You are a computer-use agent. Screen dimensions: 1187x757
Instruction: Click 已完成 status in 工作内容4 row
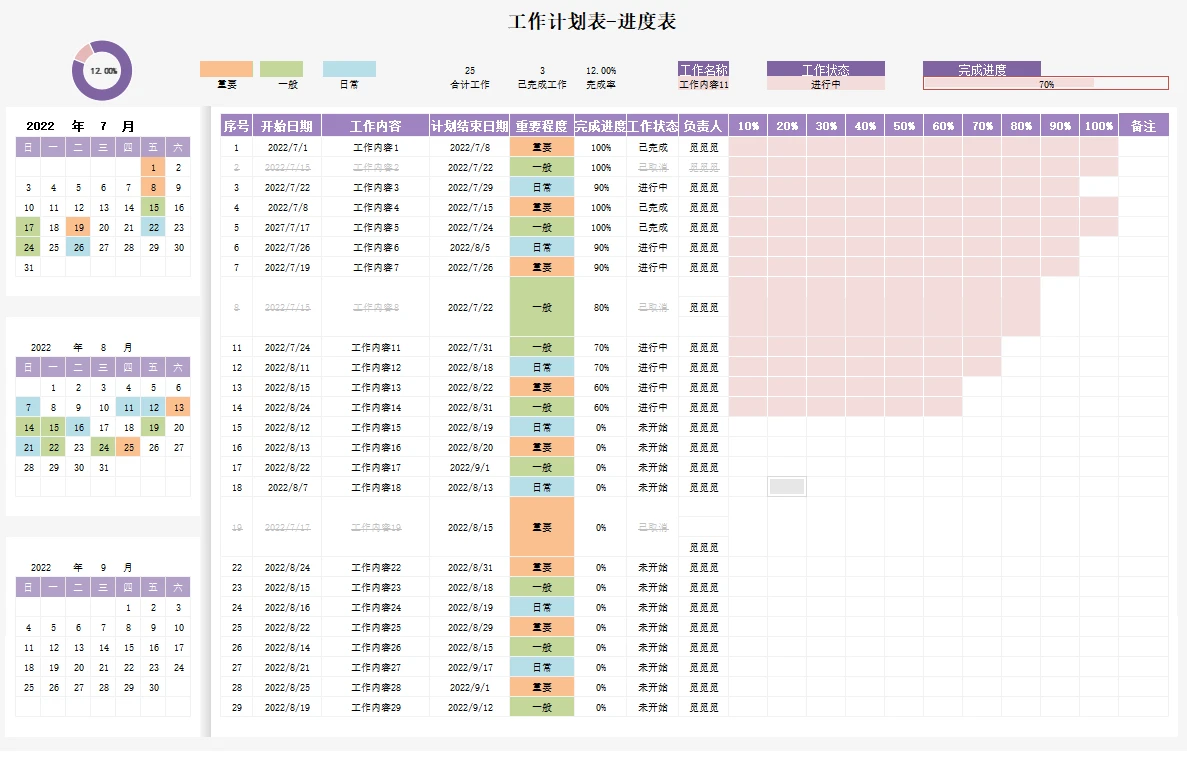tap(653, 207)
